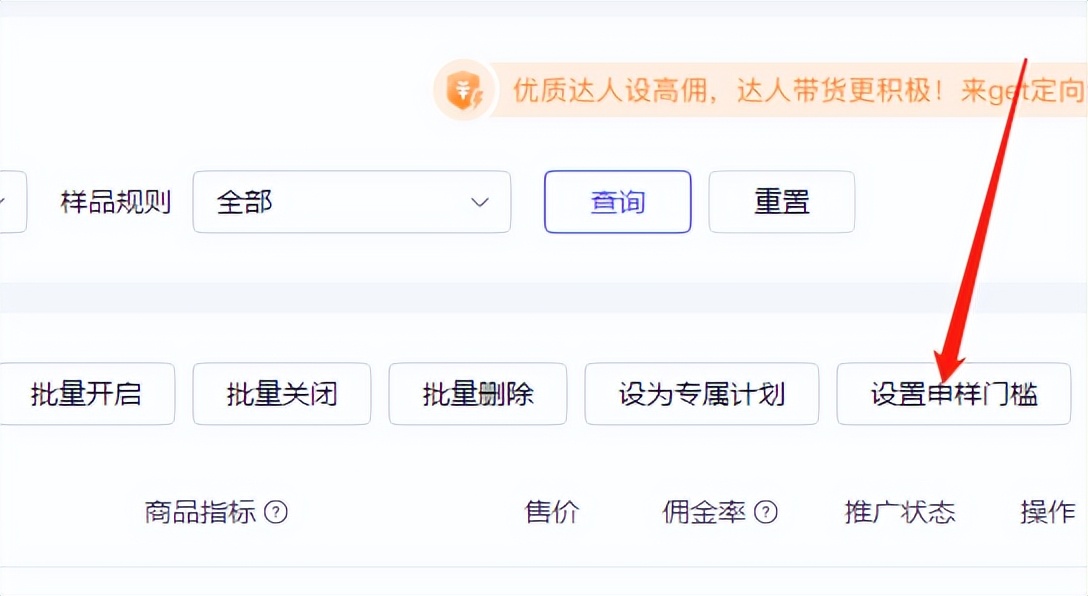Open the 样品规则 dropdown showing 全部
1088x596 pixels.
click(351, 202)
